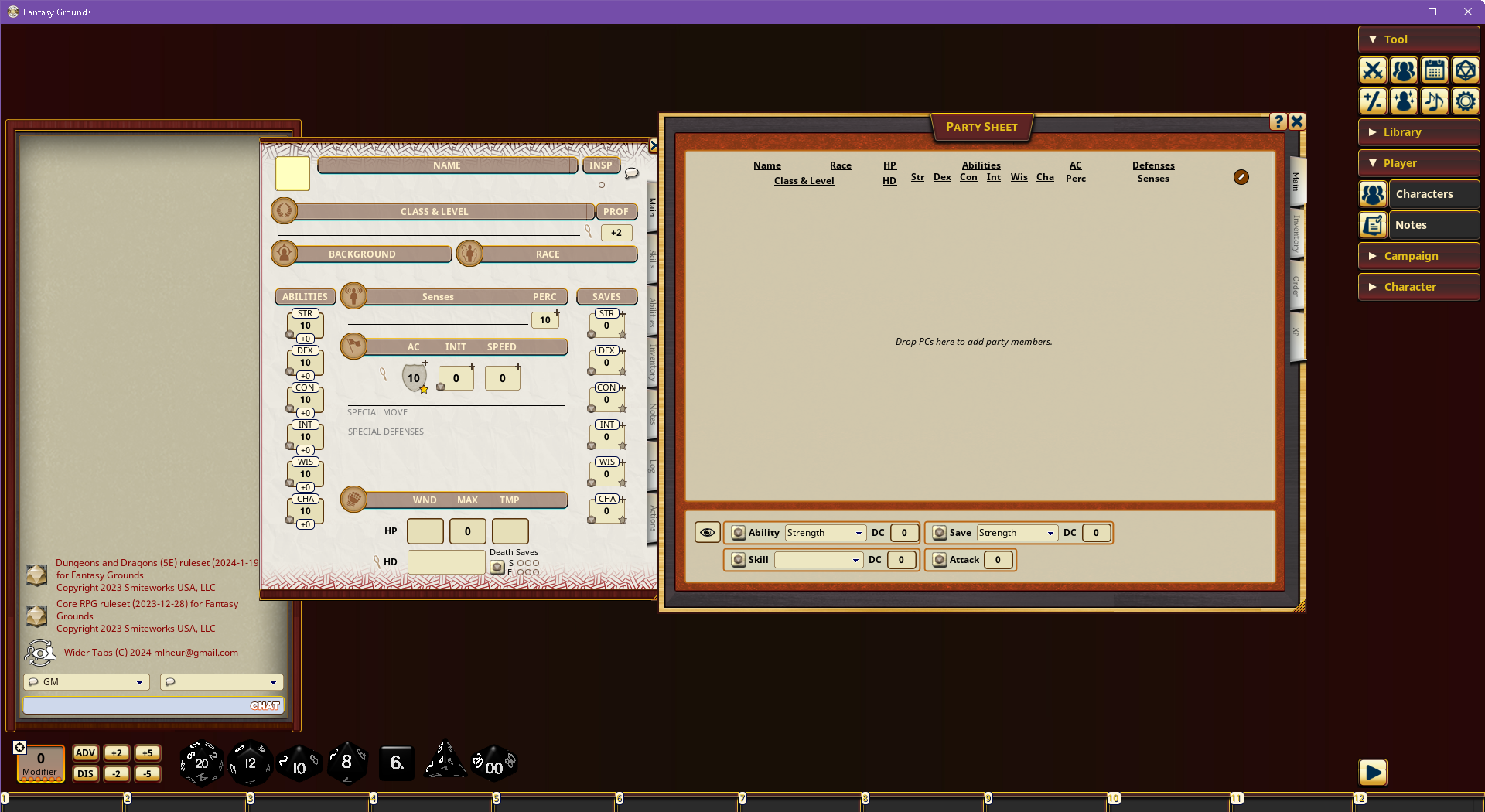Image resolution: width=1485 pixels, height=812 pixels.
Task: Click the percentile 00 die
Action: point(494,764)
